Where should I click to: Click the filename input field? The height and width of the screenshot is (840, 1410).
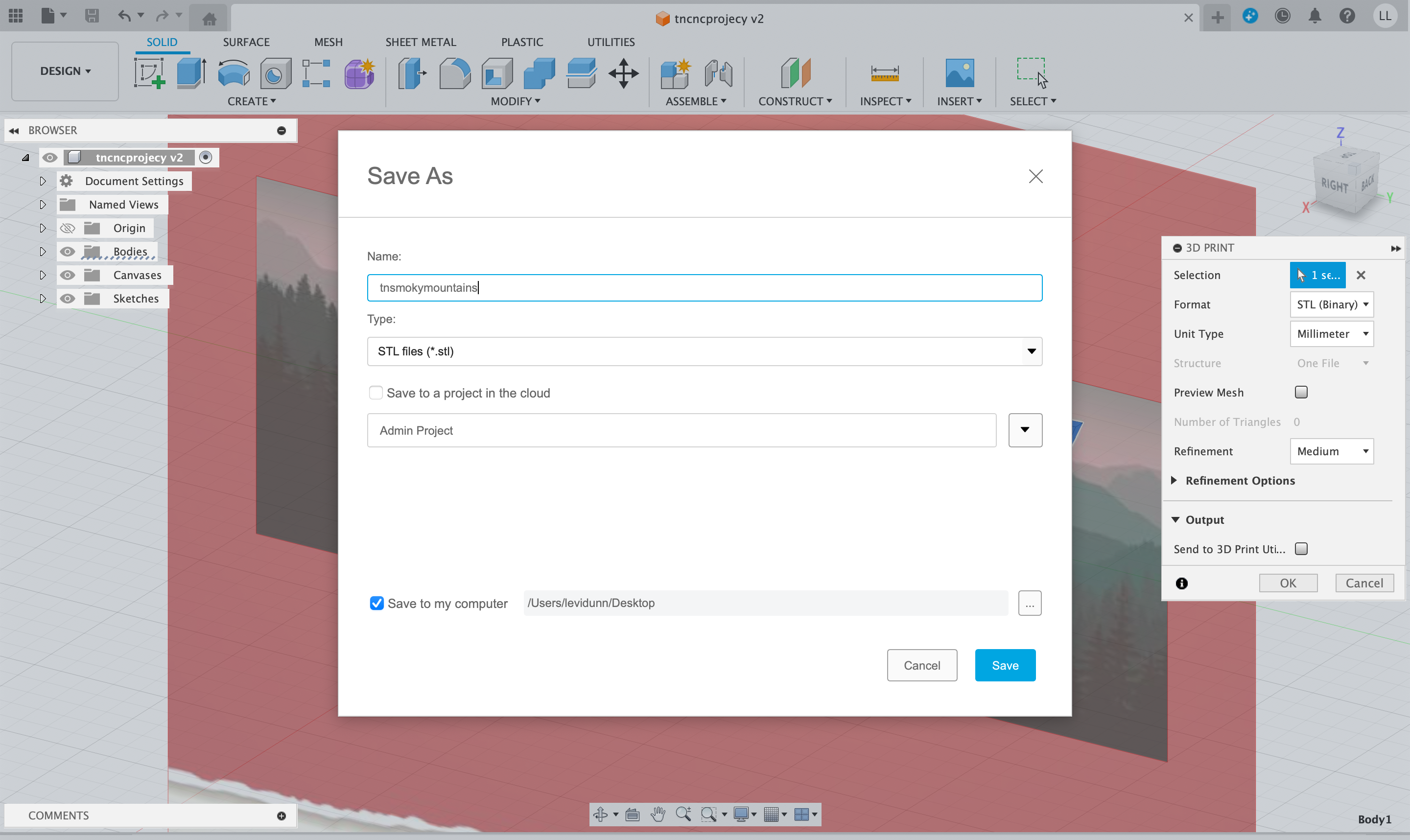point(704,288)
